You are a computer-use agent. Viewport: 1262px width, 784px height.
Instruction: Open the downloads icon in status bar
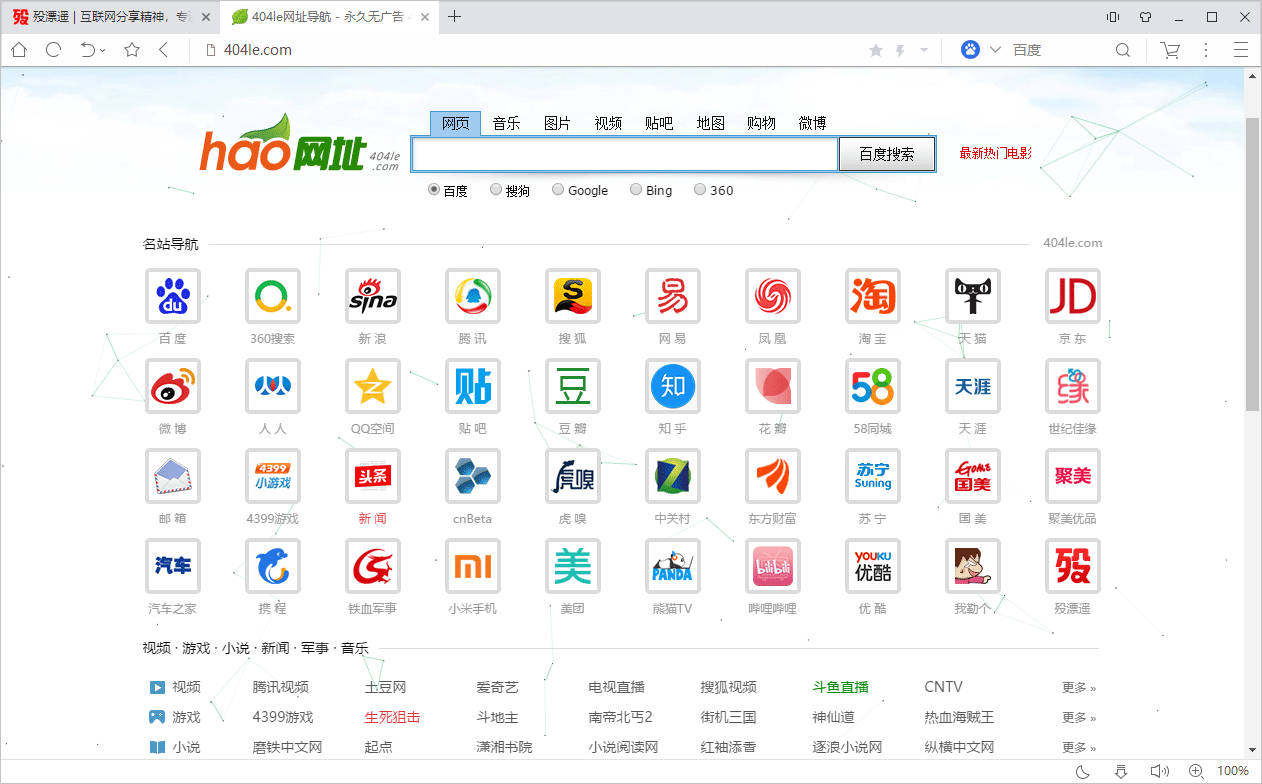(1121, 771)
